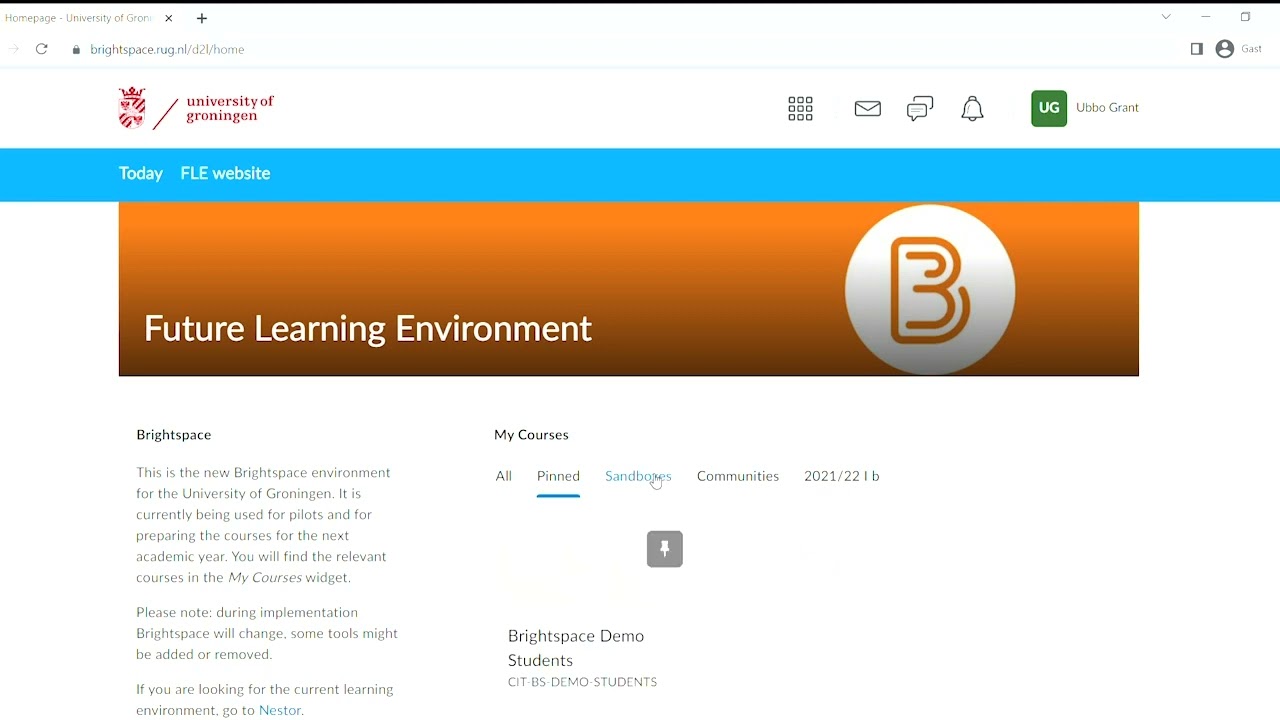1280x720 pixels.
Task: Open a new browser tab
Action: (x=203, y=19)
